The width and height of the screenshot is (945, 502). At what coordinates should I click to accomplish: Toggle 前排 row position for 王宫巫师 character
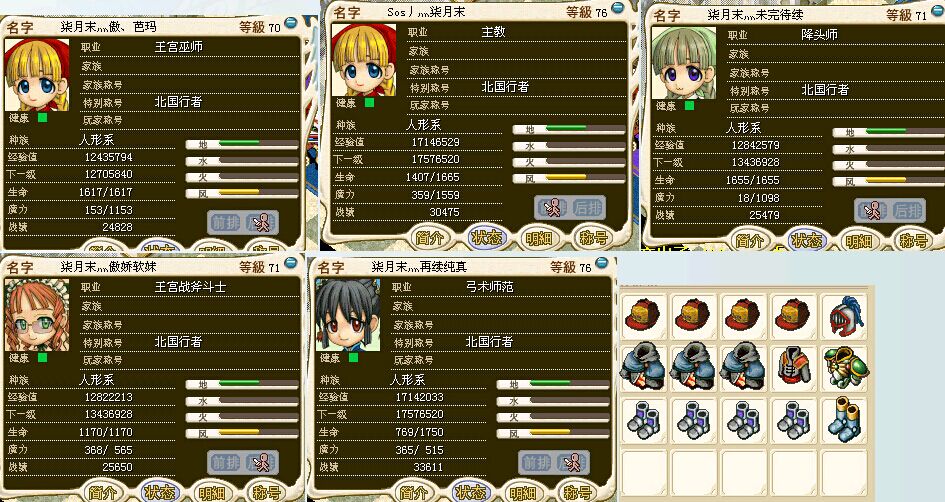pos(225,222)
